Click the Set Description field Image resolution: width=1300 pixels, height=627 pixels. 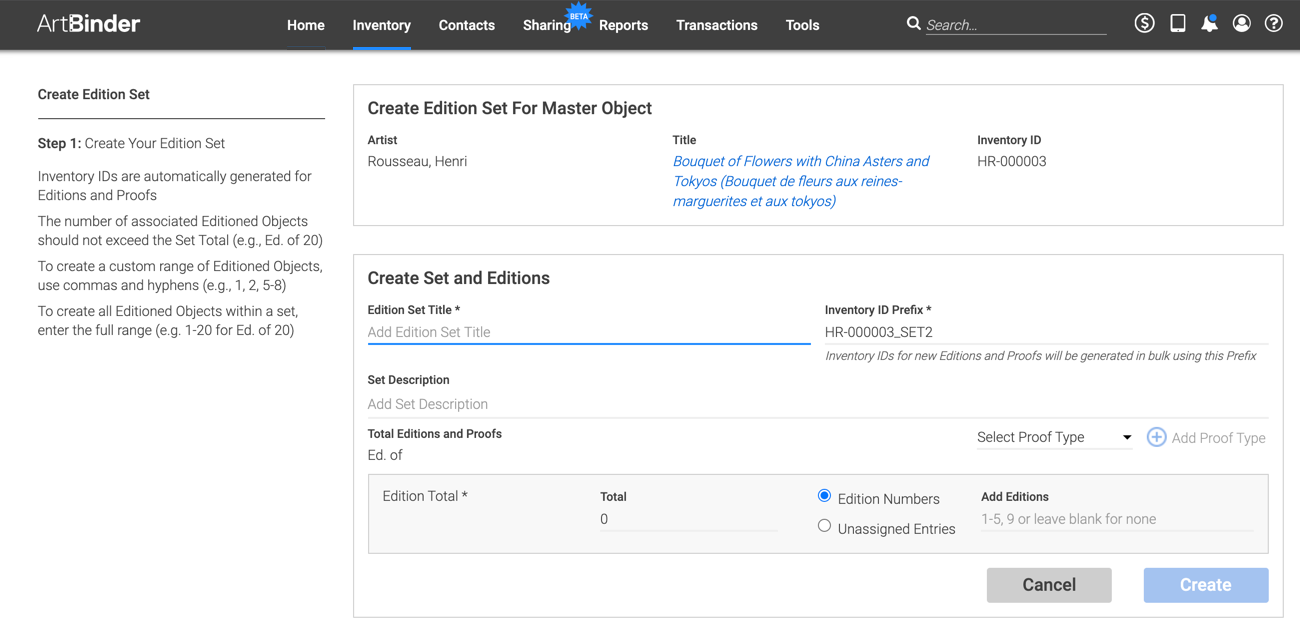[x=818, y=404]
